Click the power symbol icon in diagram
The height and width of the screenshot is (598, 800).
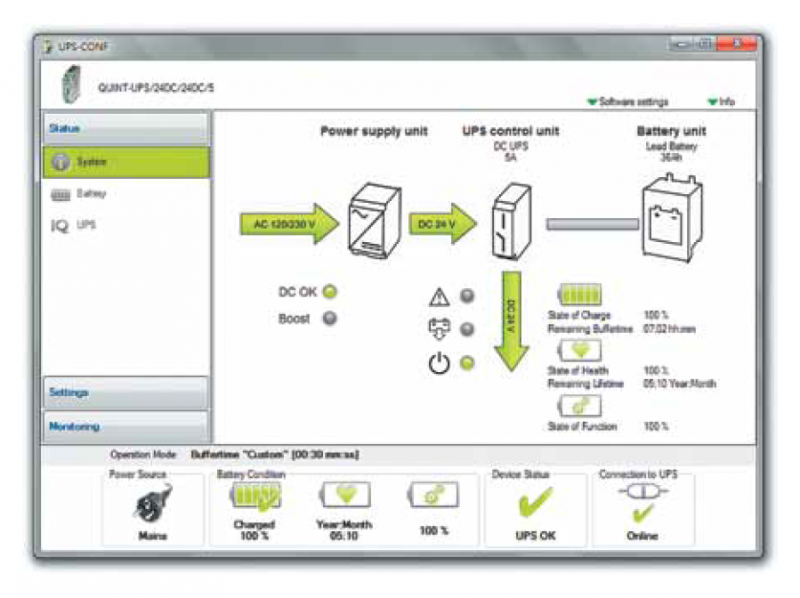tap(439, 363)
